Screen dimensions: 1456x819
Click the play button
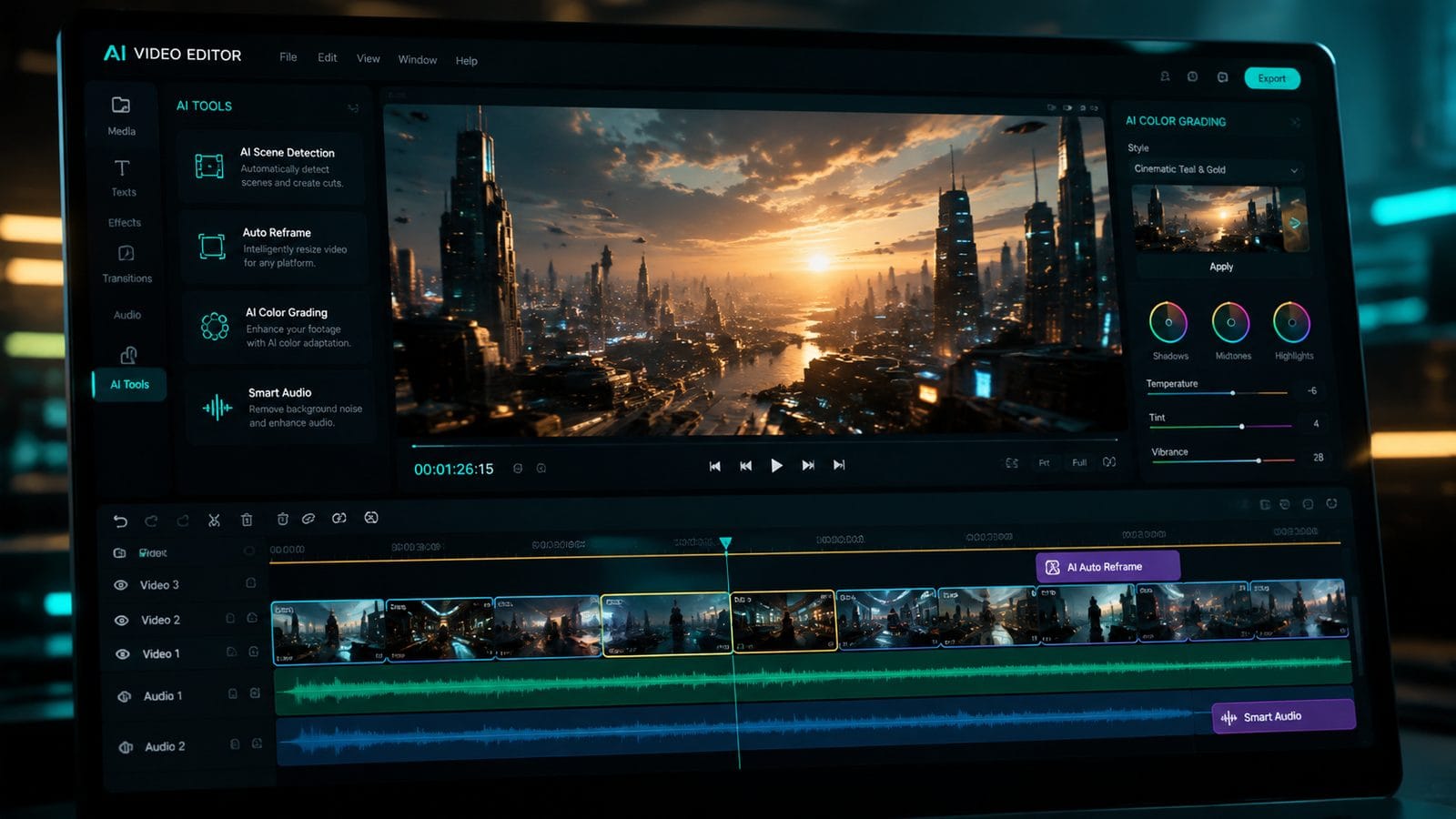[776, 465]
